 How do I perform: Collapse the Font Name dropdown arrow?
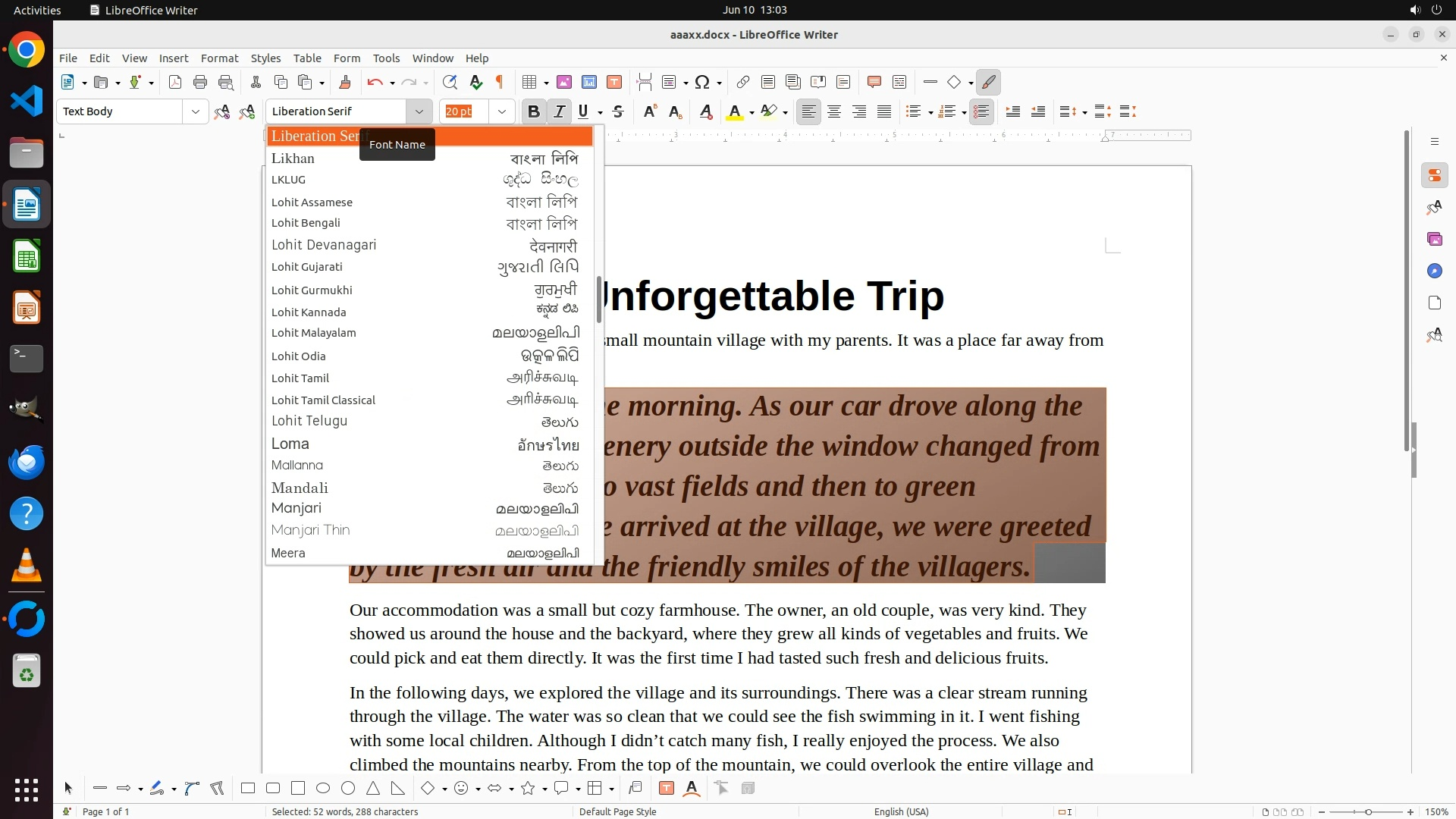pyautogui.click(x=419, y=111)
